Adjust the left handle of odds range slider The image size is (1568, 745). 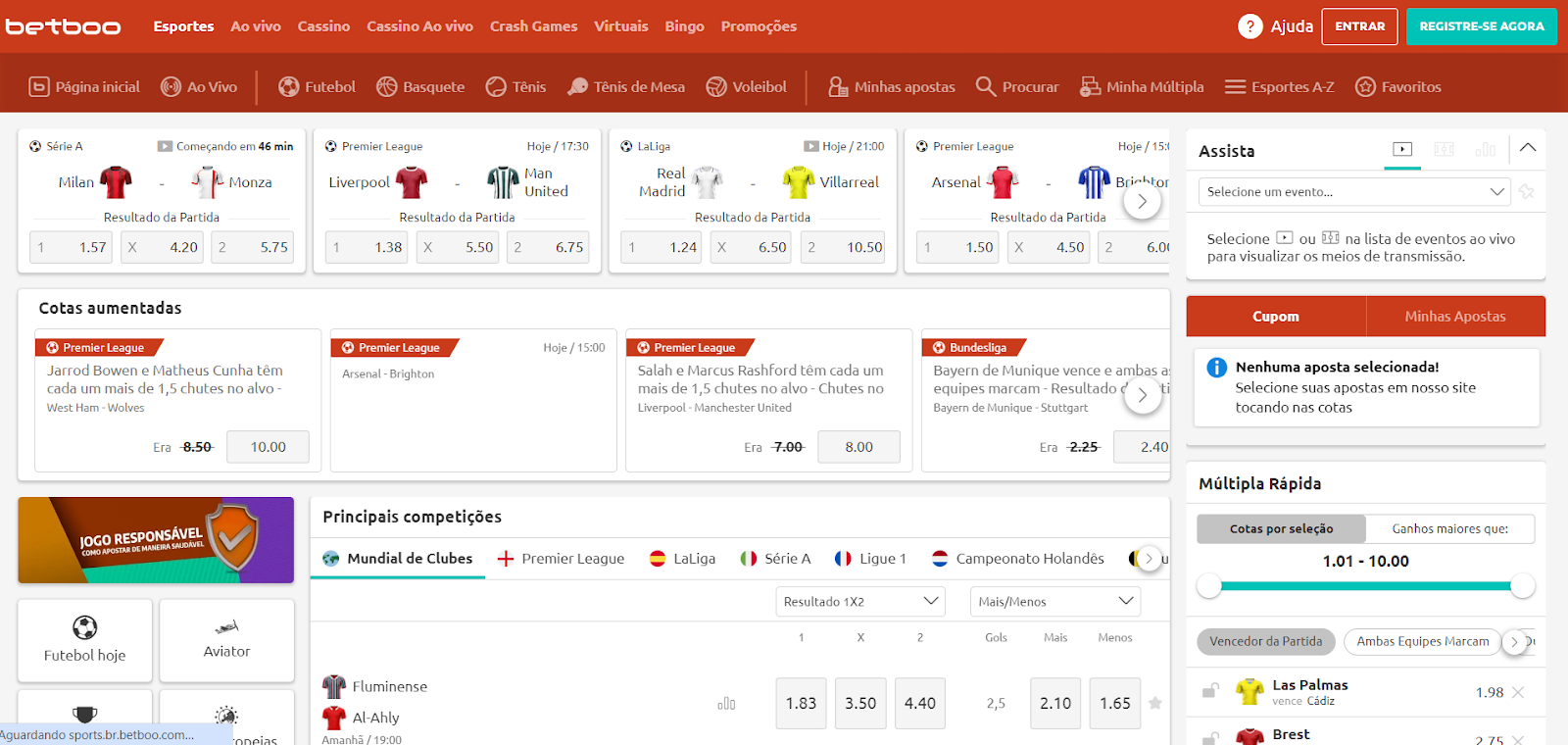[1209, 586]
